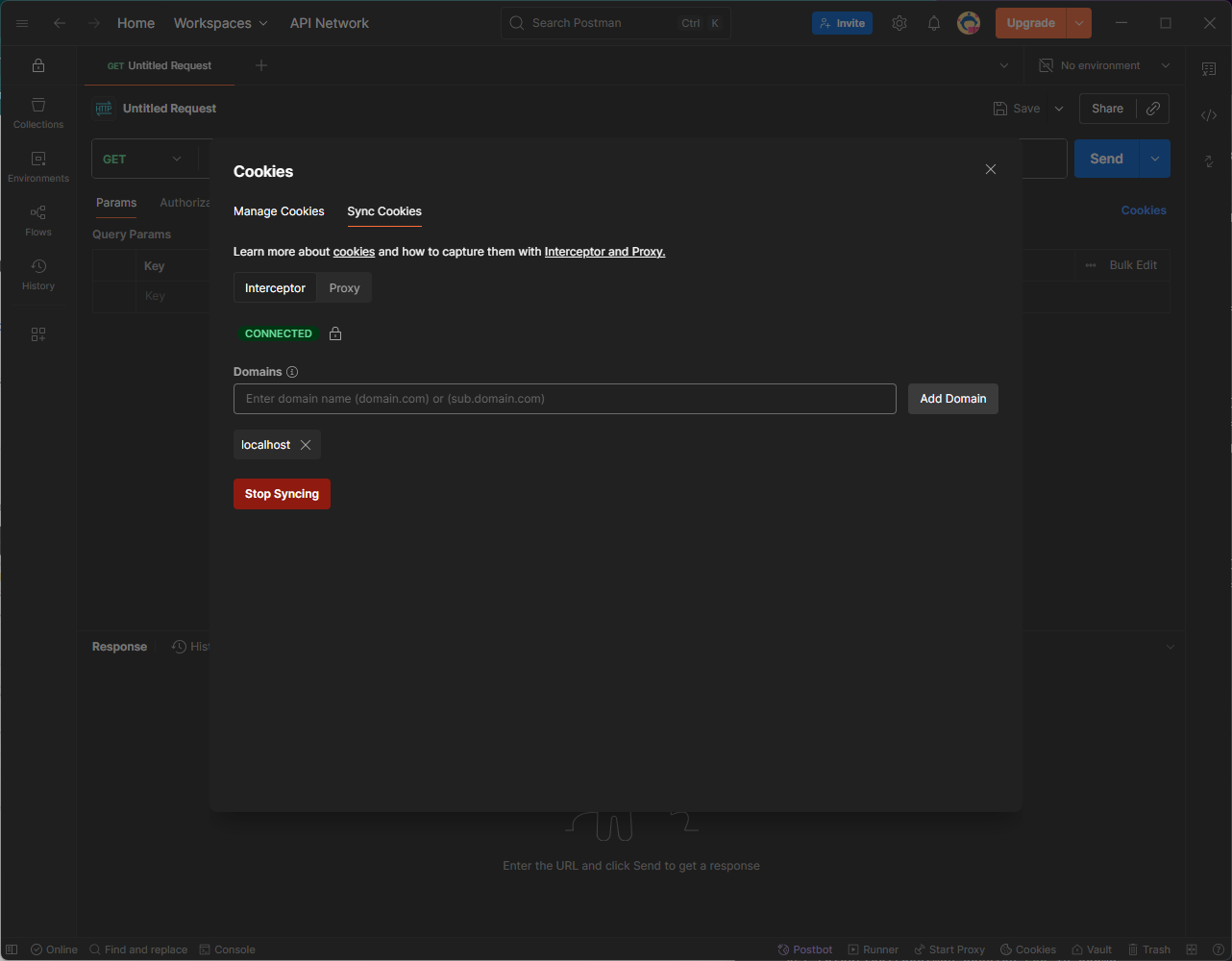
Task: Click Start Proxy in the status bar
Action: (949, 949)
